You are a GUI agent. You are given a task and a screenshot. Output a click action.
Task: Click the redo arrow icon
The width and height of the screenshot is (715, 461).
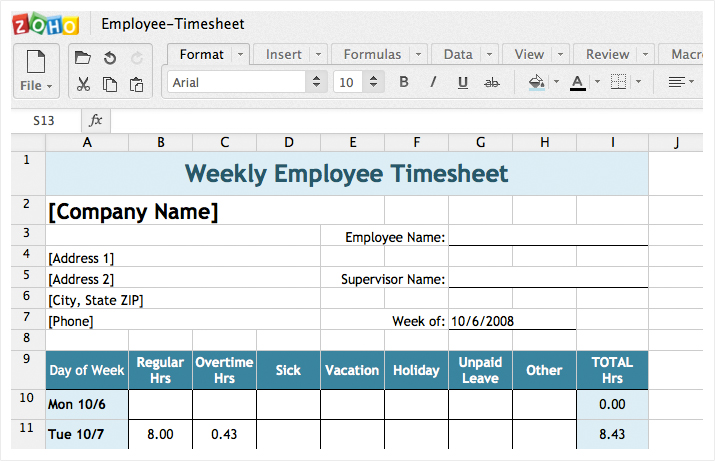coord(137,58)
